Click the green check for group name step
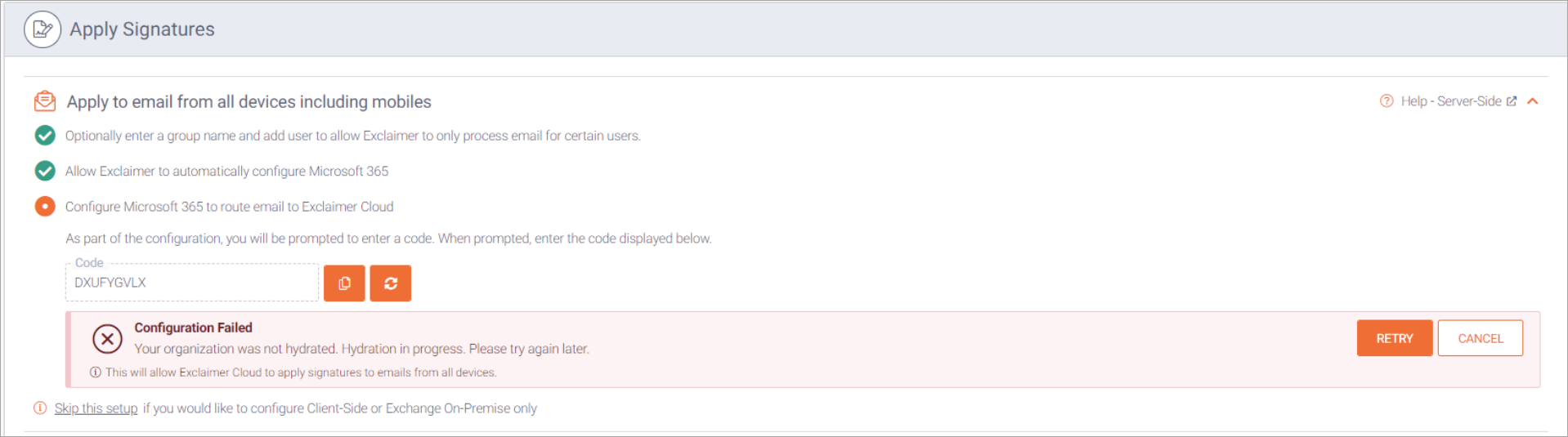This screenshot has height=437, width=1568. click(x=45, y=136)
